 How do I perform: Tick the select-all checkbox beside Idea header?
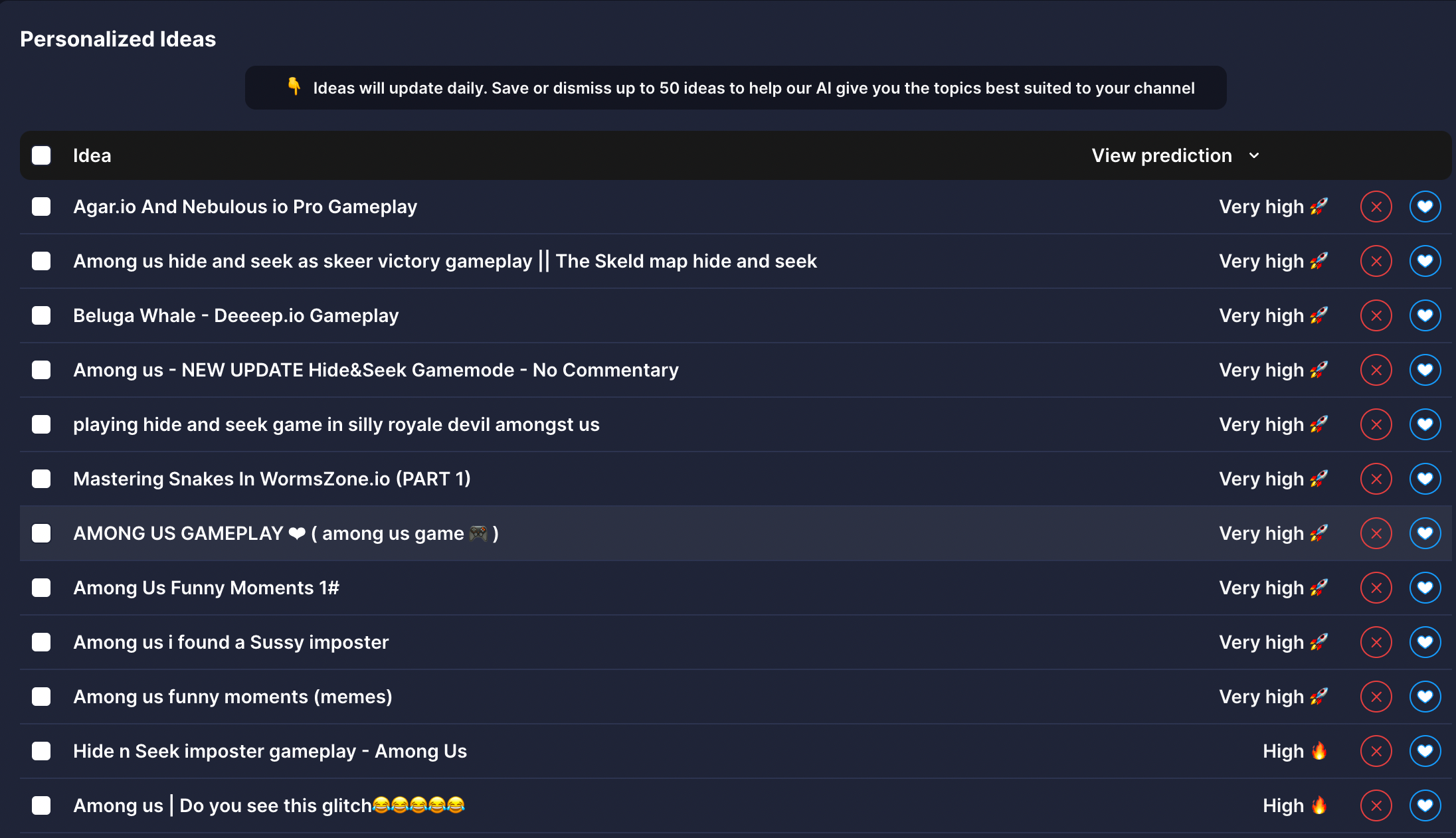click(x=41, y=155)
